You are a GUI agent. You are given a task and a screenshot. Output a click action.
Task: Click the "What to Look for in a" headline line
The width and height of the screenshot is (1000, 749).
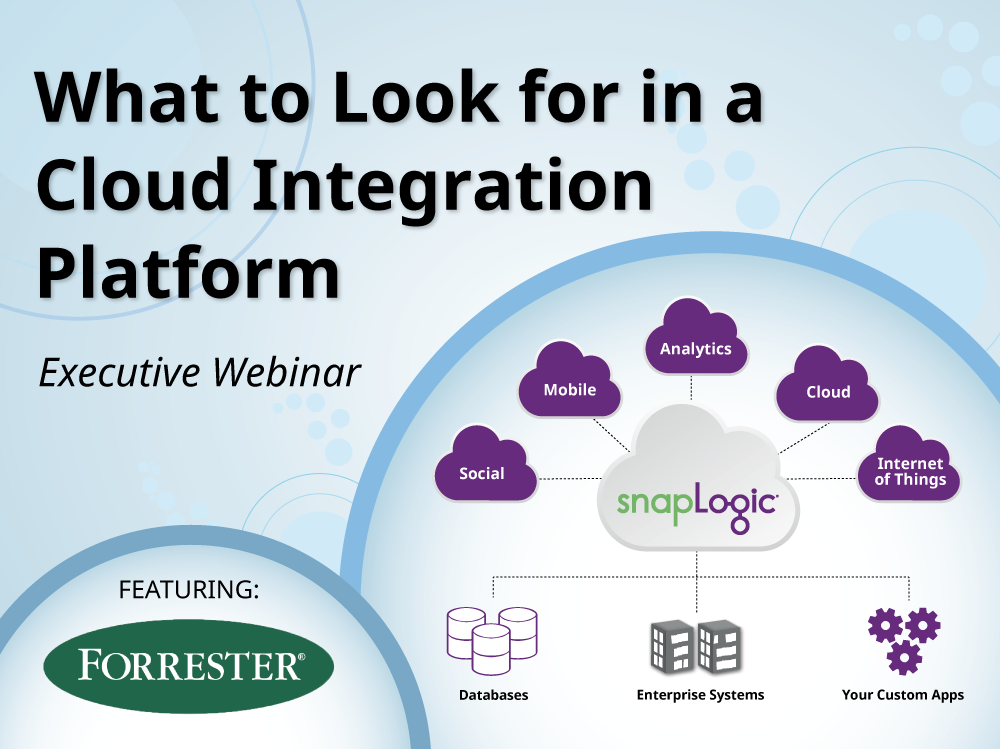400,97
